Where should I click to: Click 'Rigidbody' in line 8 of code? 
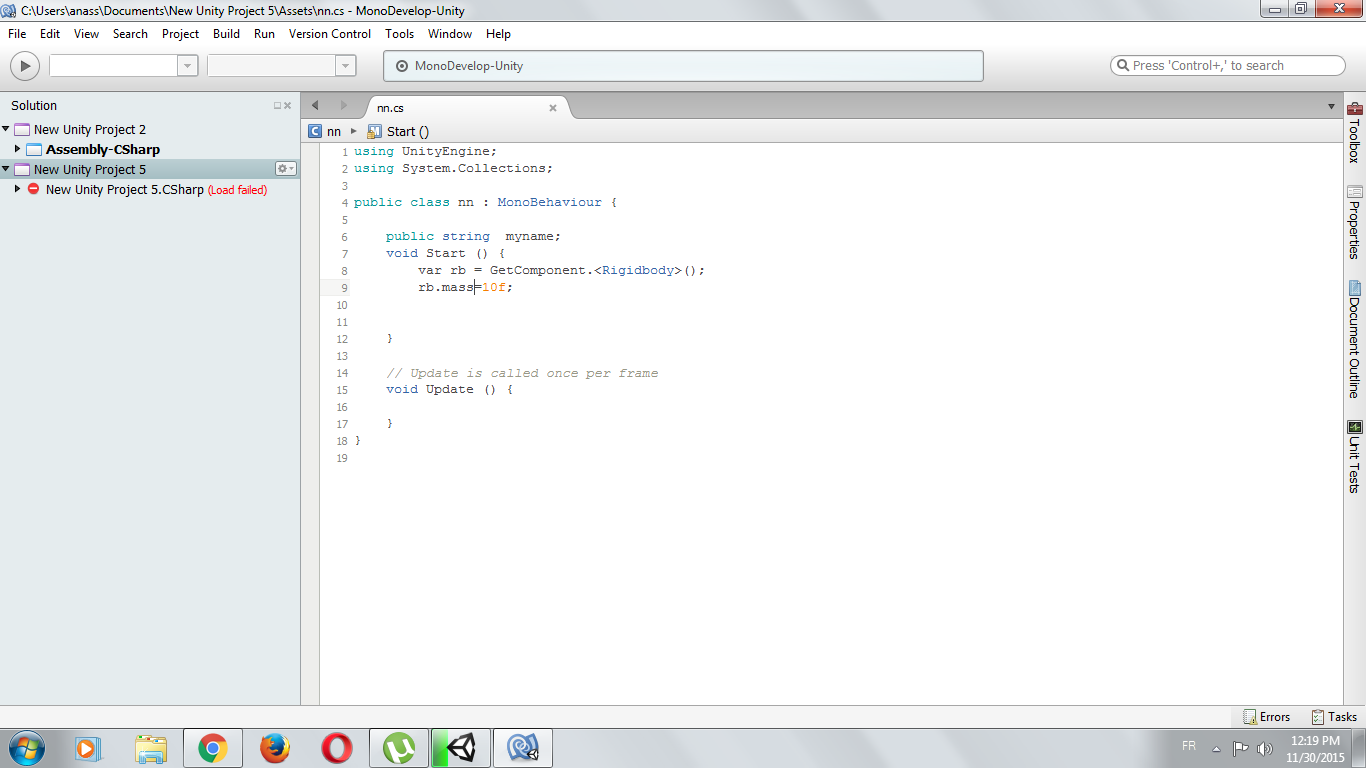[638, 270]
